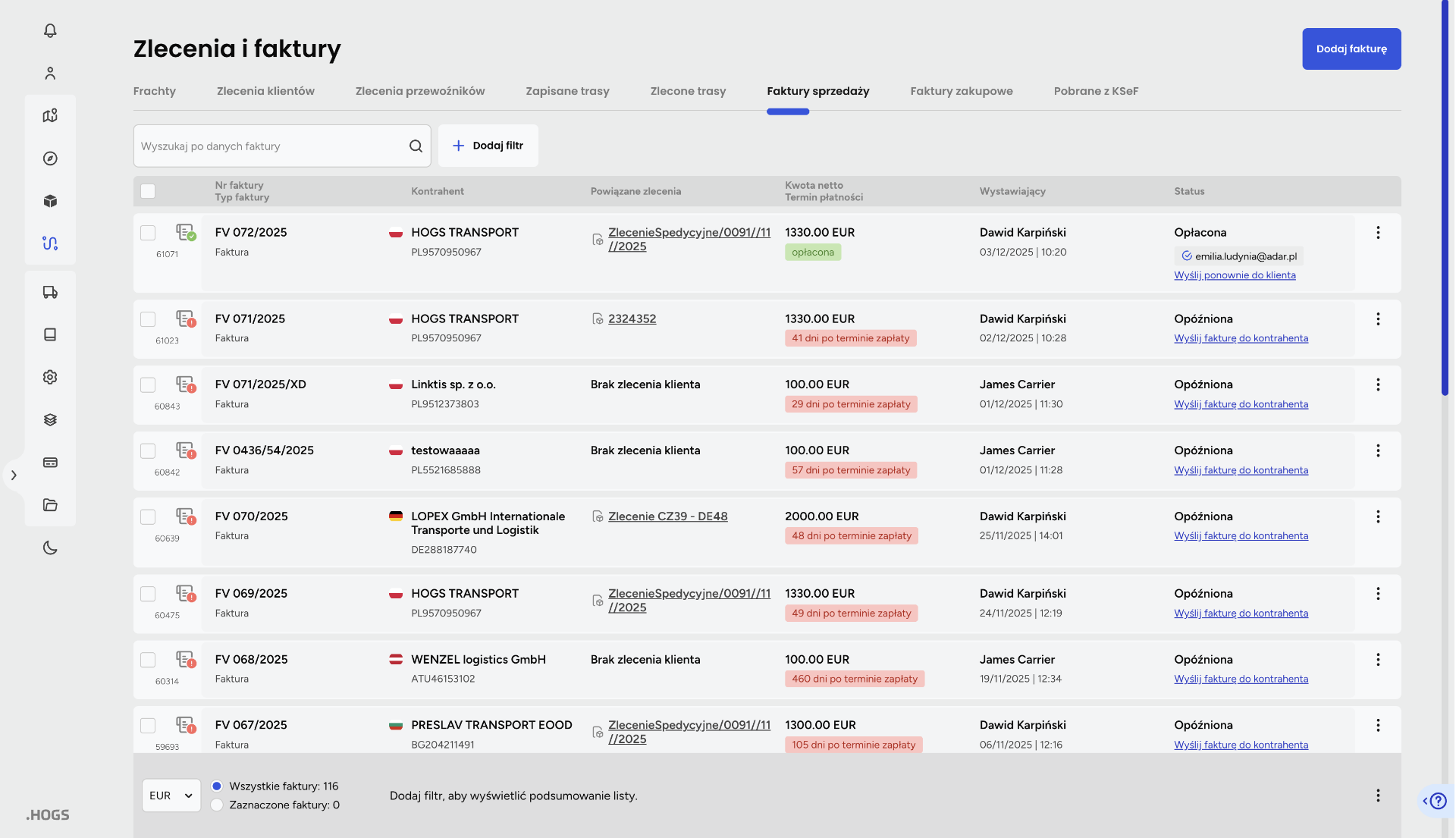Open user profile icon in sidebar
1456x838 pixels.
point(50,74)
